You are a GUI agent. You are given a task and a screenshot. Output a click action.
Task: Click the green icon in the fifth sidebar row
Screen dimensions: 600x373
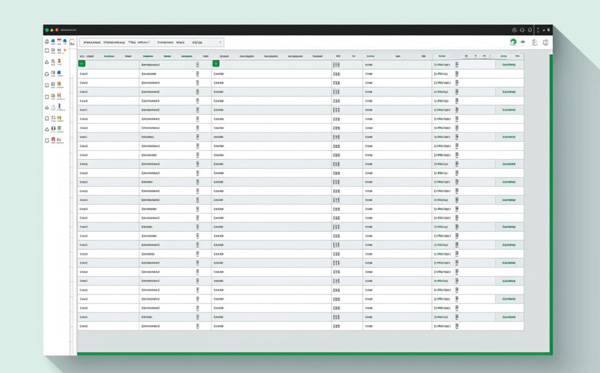[53, 84]
